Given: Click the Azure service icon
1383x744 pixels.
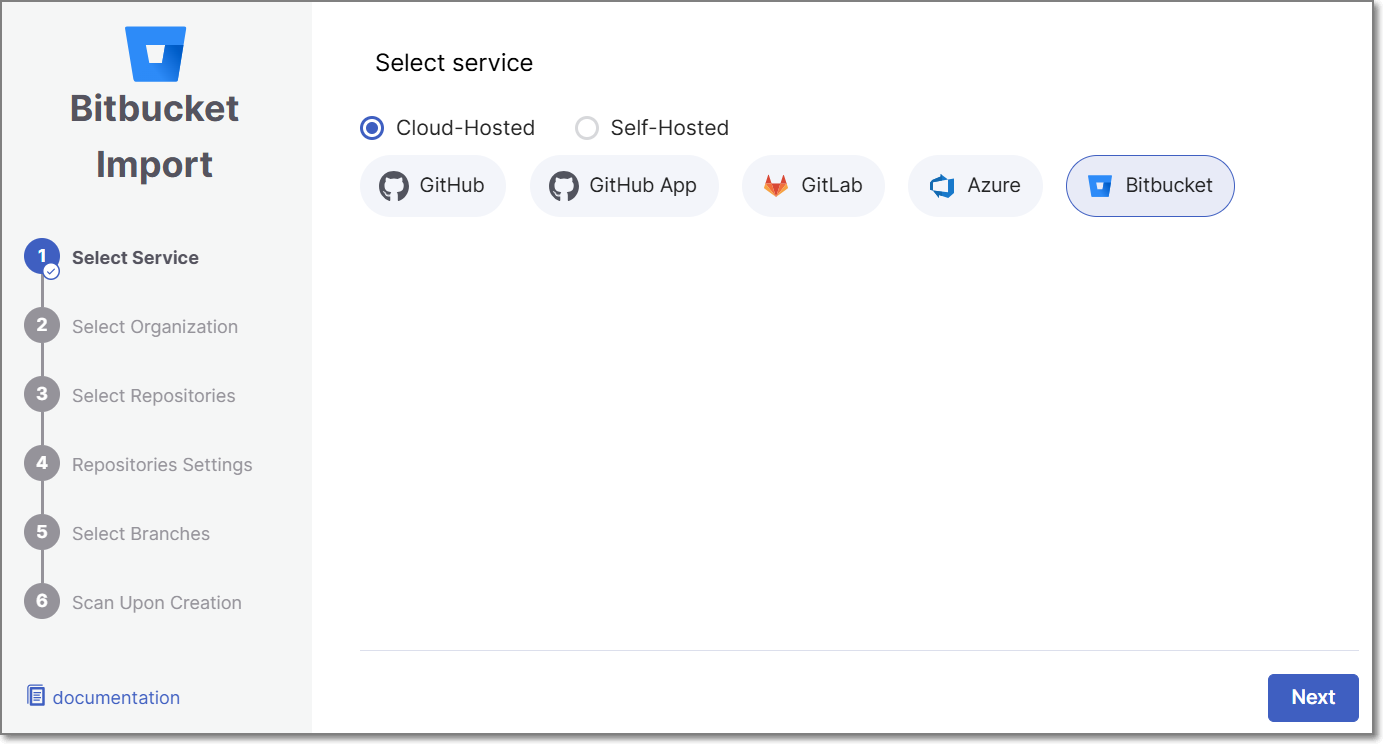Looking at the screenshot, I should click(941, 186).
